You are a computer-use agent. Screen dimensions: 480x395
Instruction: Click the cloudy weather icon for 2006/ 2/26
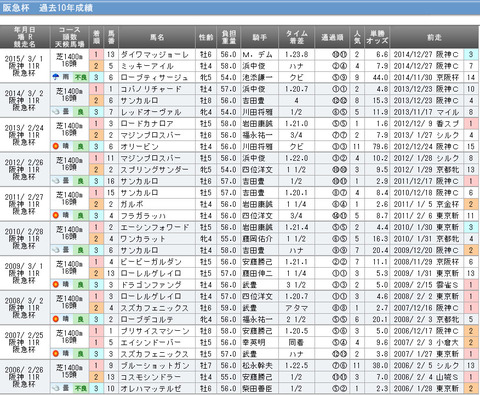[56, 388]
